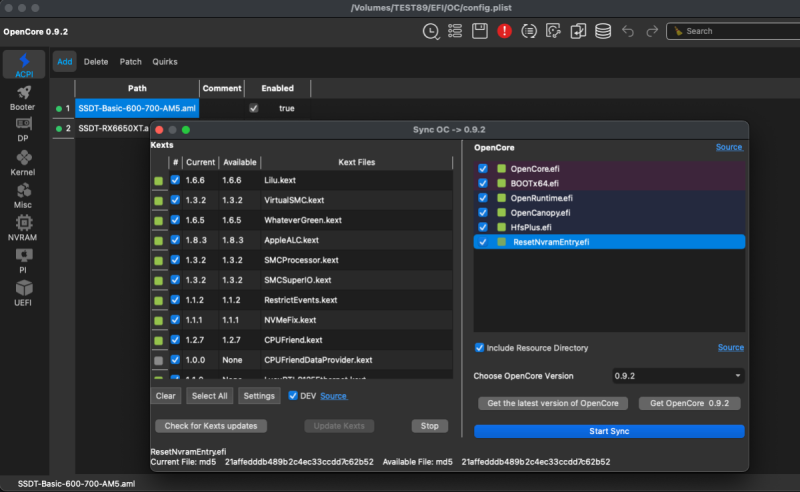Open the DP section in sidebar

(x=23, y=130)
